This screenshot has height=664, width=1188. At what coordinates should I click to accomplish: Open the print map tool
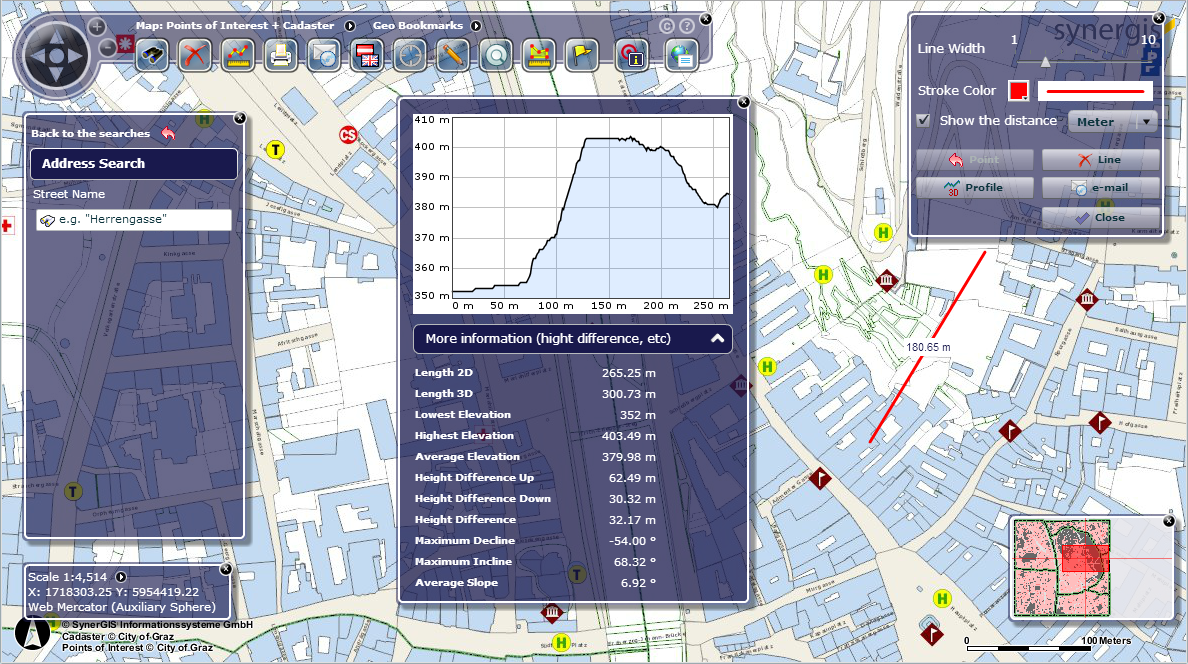pyautogui.click(x=280, y=55)
